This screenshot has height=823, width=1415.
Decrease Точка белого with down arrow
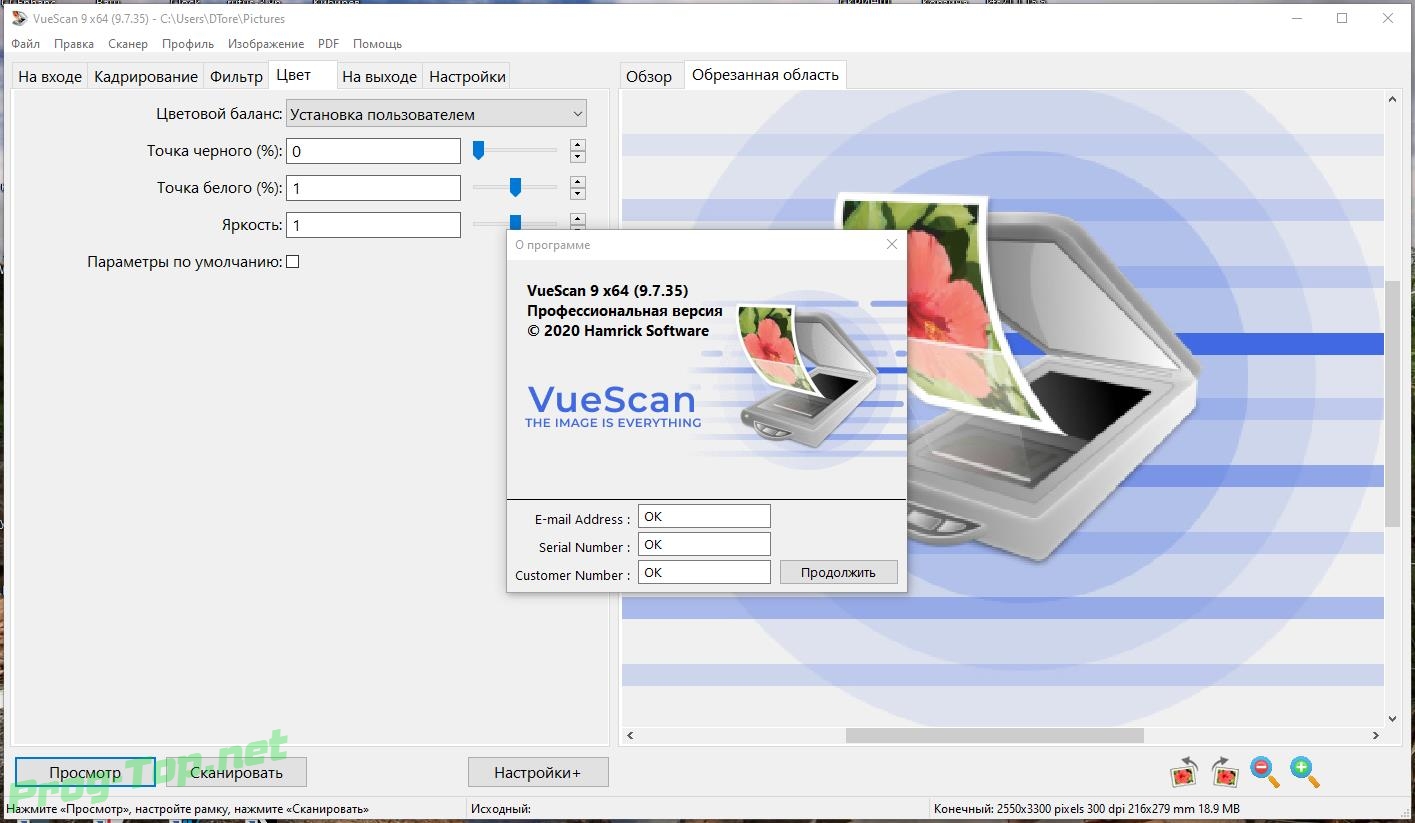577,194
